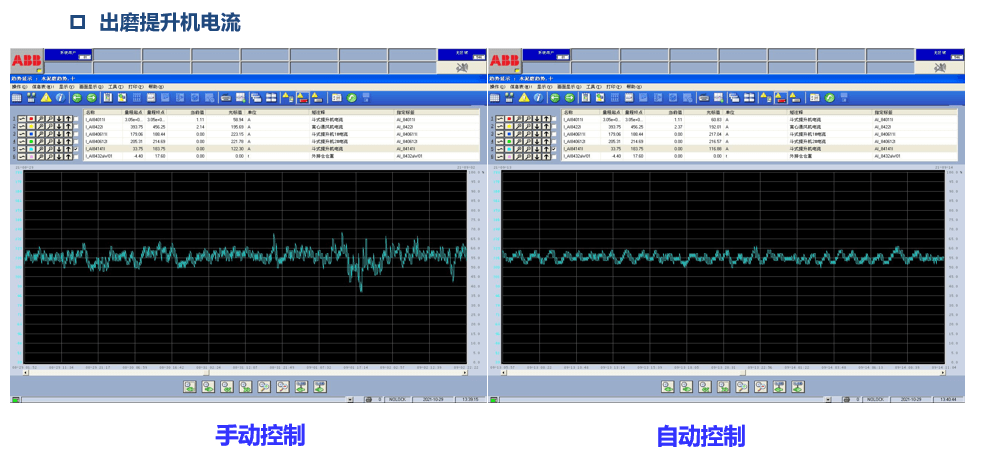Click the printer icon in manual-control window toolbar
Screen dimensions: 986x476
point(227,97)
